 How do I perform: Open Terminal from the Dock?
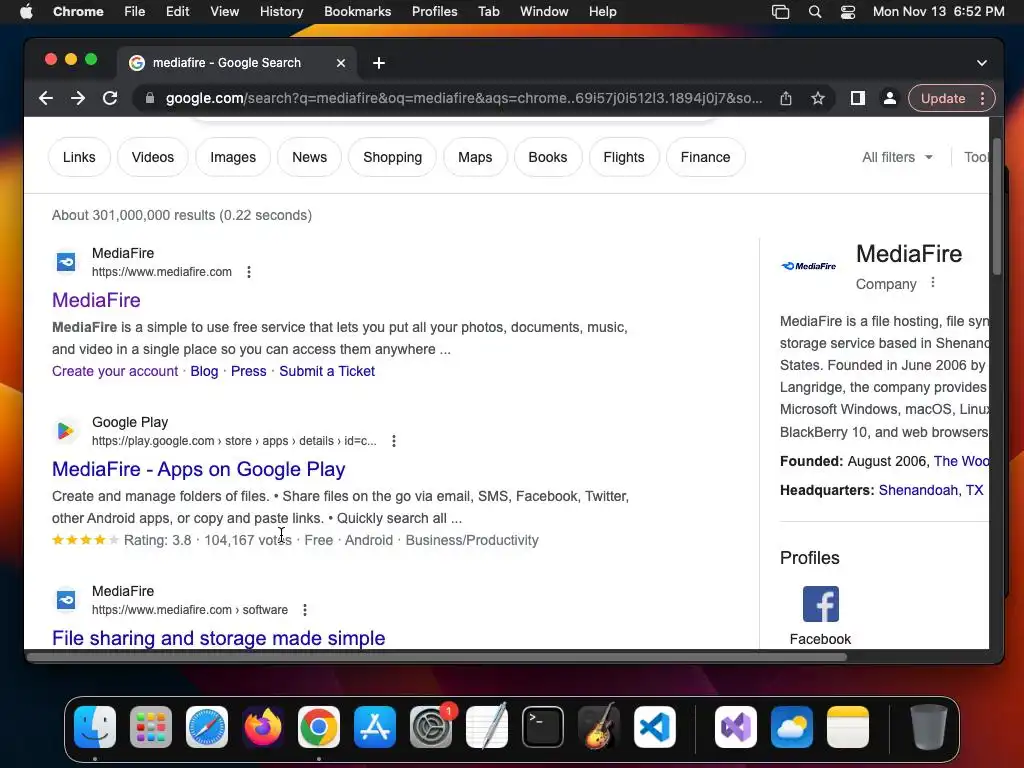click(x=543, y=727)
